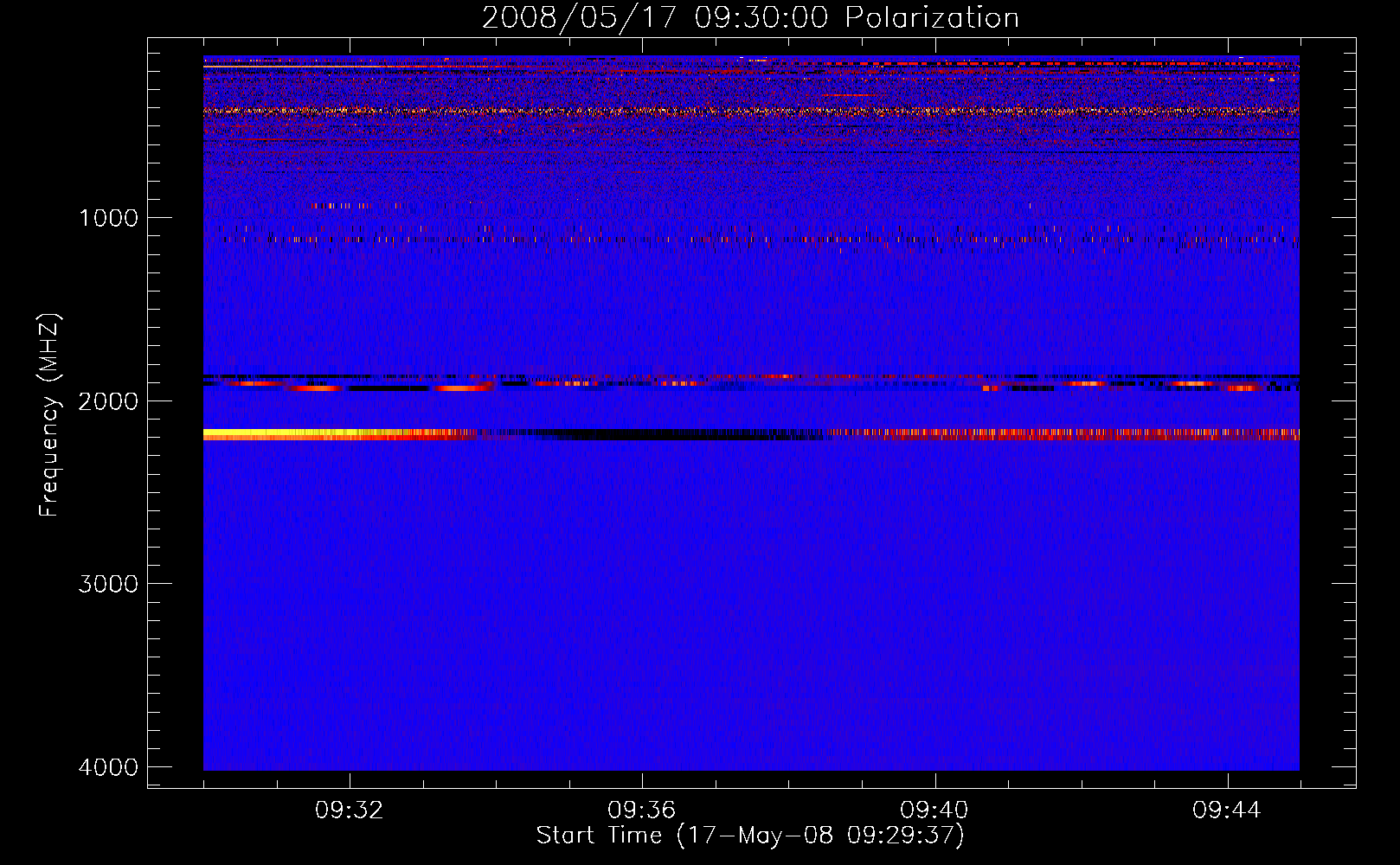Click the 'Frequency (MHZ)' y-axis label
1400x865 pixels.
[x=48, y=415]
